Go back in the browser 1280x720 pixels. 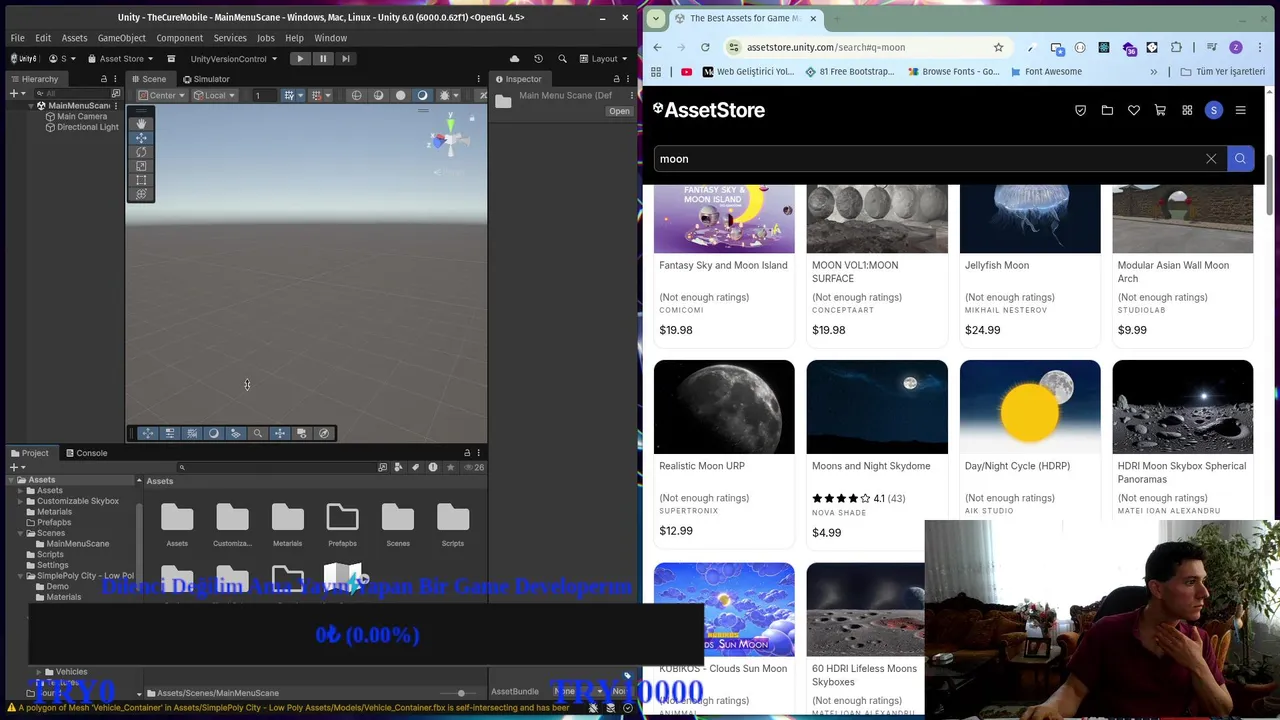(x=657, y=47)
